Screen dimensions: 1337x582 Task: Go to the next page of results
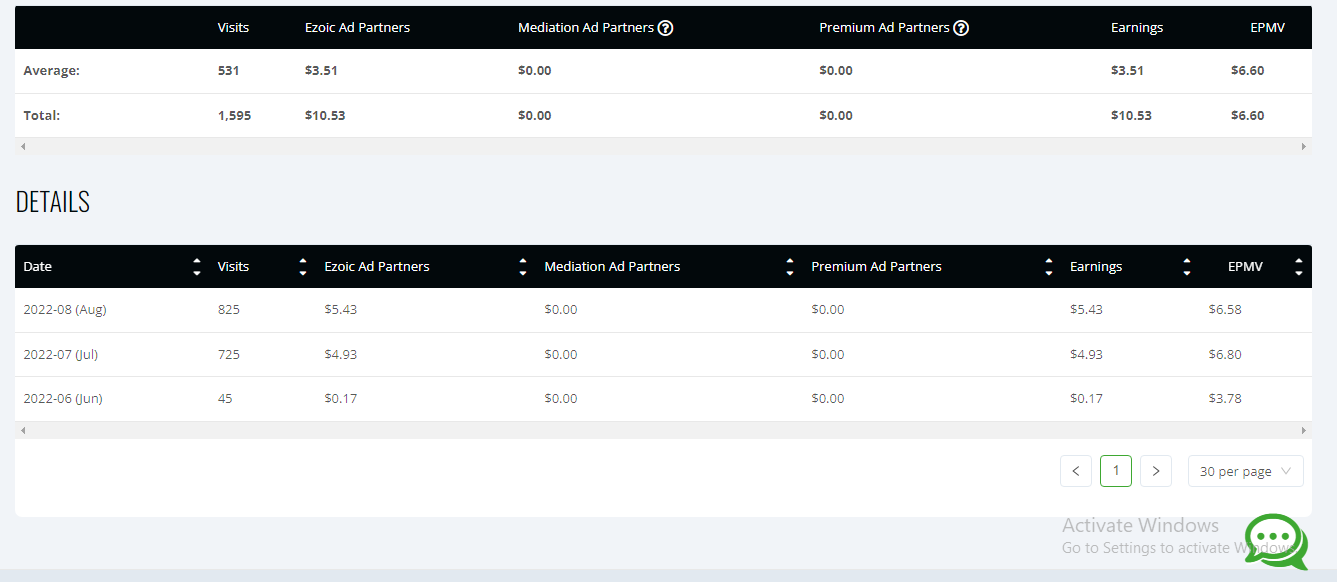[x=1156, y=471]
